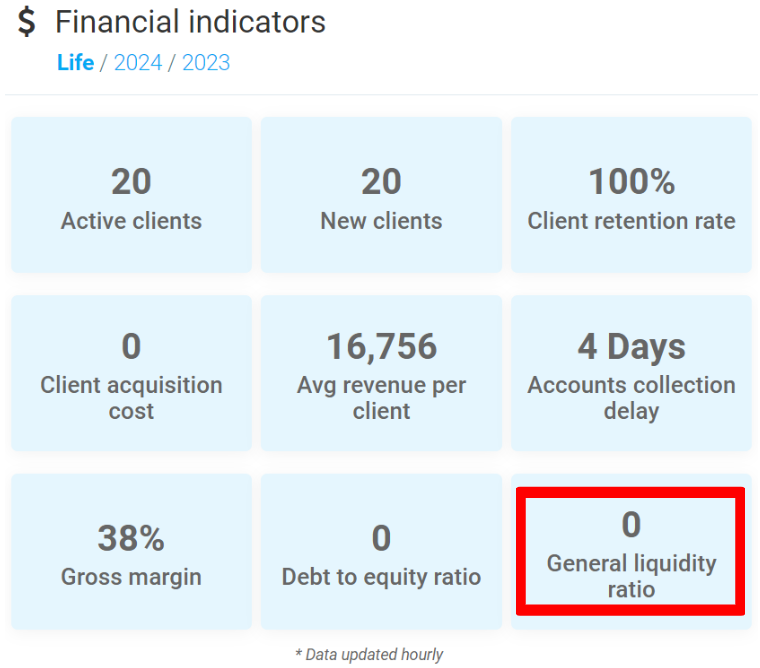Click the Client retention rate label
Viewport: 760px width, 668px height.
click(x=631, y=221)
